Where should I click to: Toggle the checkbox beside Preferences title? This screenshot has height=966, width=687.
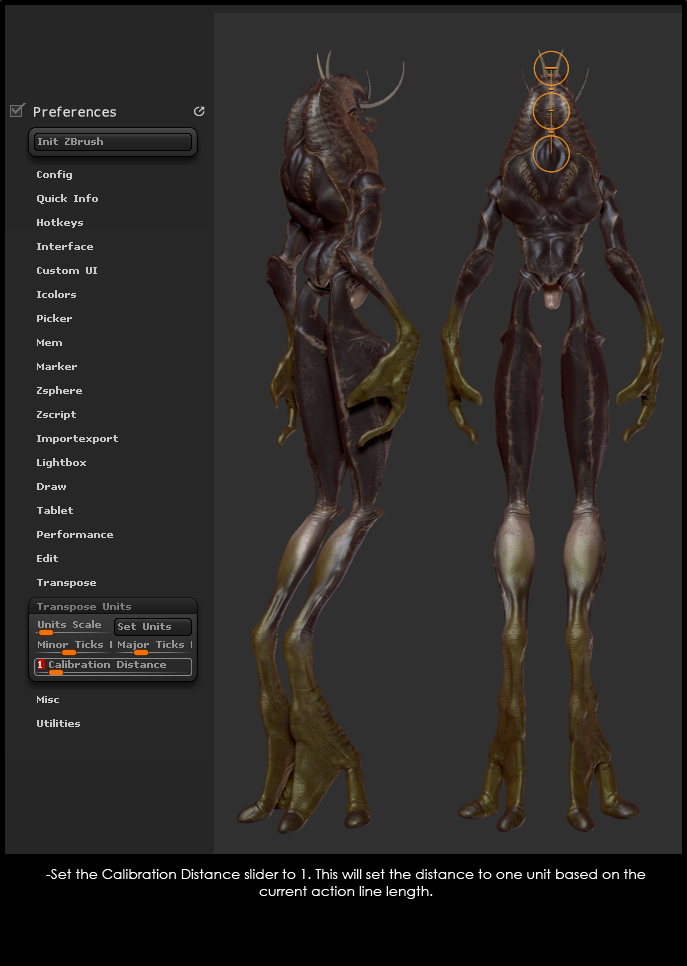[17, 111]
